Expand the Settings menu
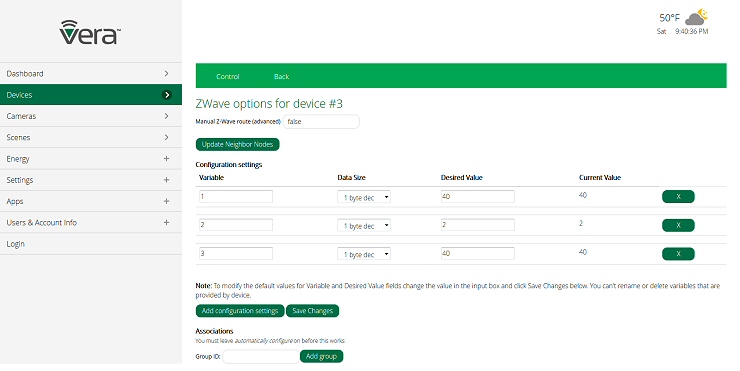The height and width of the screenshot is (371, 740). [x=91, y=180]
